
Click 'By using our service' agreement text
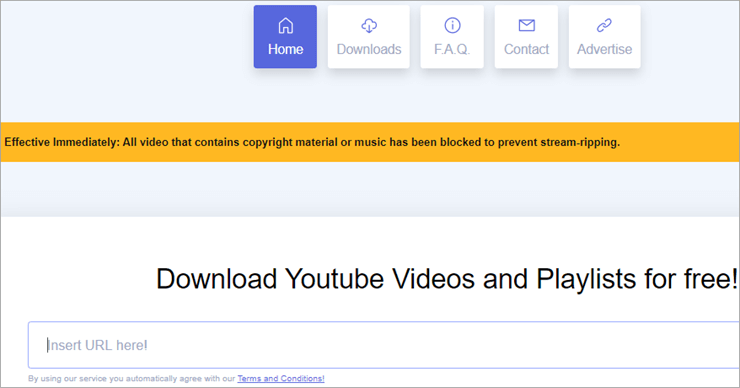pos(132,379)
